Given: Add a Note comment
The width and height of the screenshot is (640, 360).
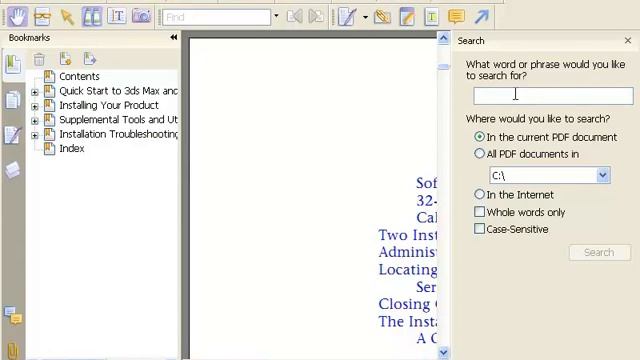Looking at the screenshot, I should click(456, 17).
